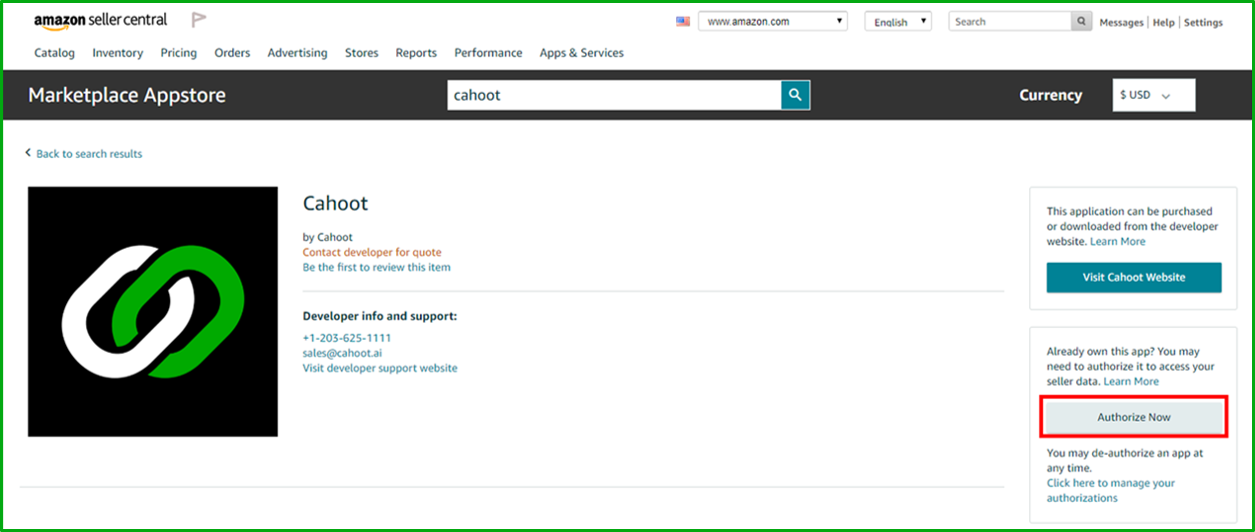1255x532 pixels.
Task: Click the Appstore search field containing cahoot
Action: (614, 95)
